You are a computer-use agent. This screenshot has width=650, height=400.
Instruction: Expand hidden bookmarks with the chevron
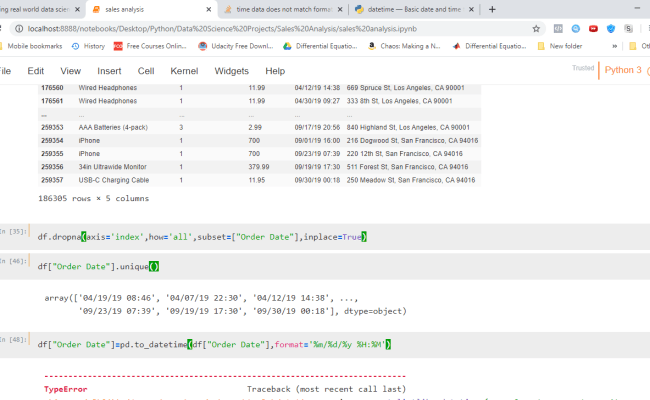coord(614,46)
